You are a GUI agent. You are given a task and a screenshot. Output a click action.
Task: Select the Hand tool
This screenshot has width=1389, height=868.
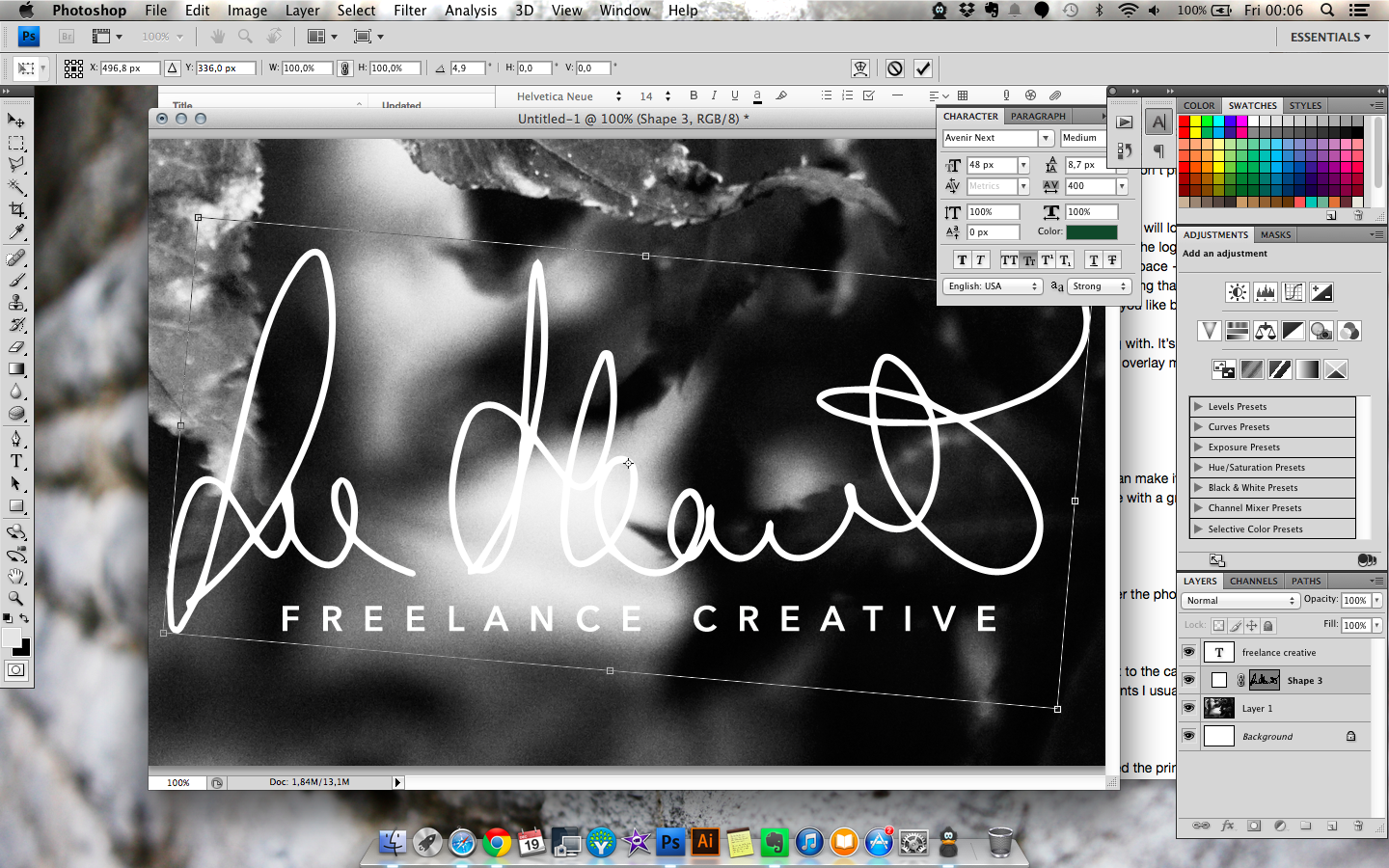tap(16, 577)
